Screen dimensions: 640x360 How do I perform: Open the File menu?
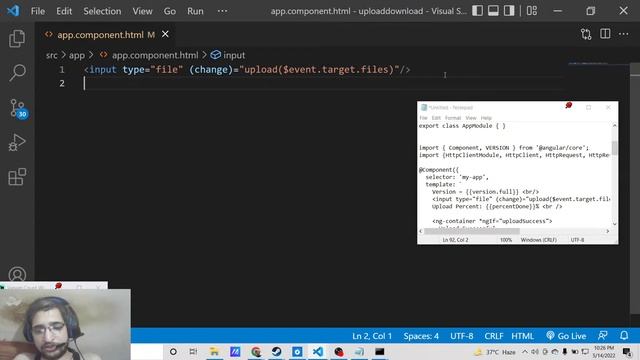click(x=38, y=11)
